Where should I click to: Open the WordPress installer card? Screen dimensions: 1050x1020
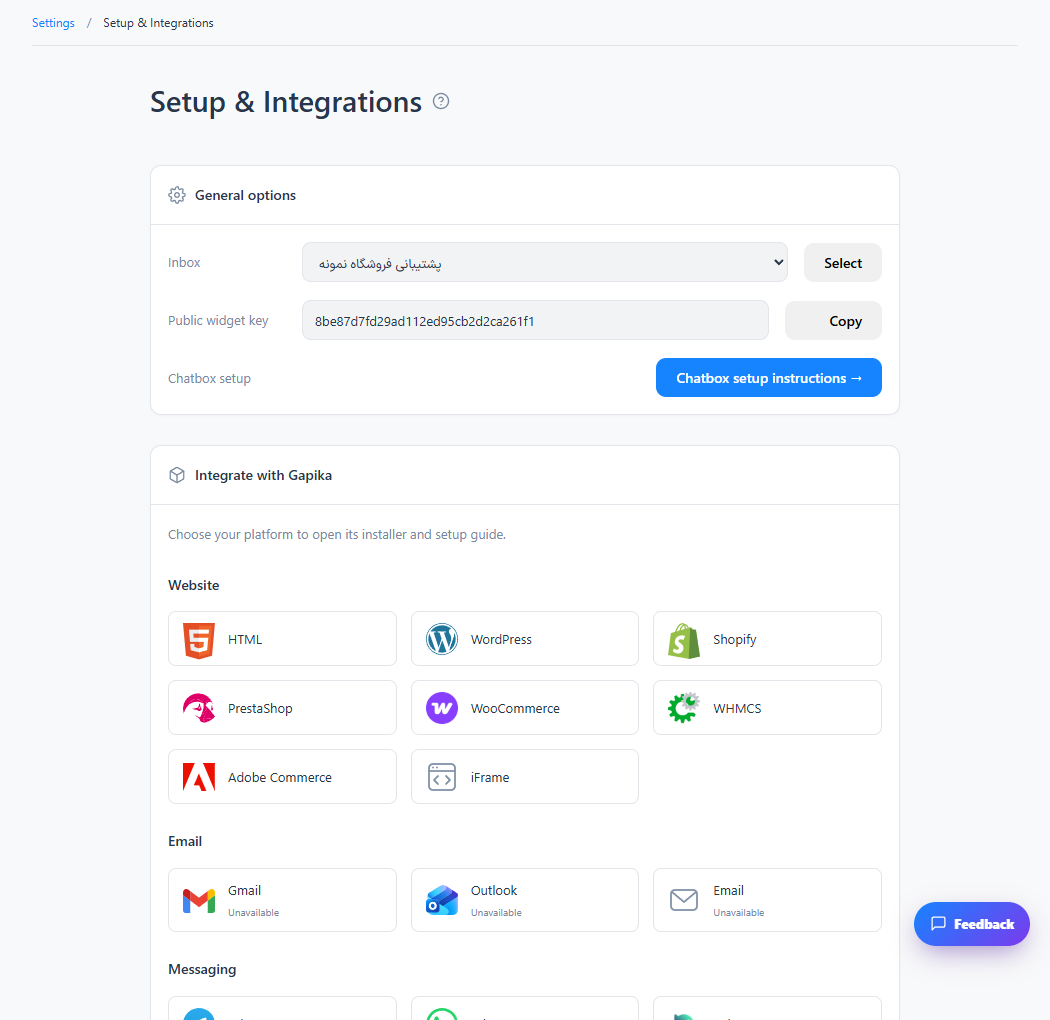524,639
